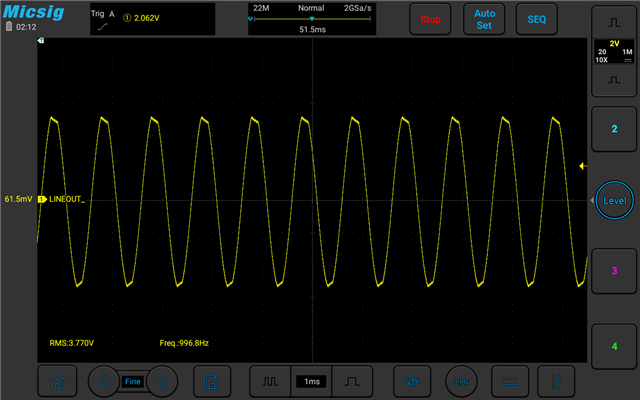Open channel 1 settings showing 2V
Screen dimensions: 640x400
pos(614,51)
